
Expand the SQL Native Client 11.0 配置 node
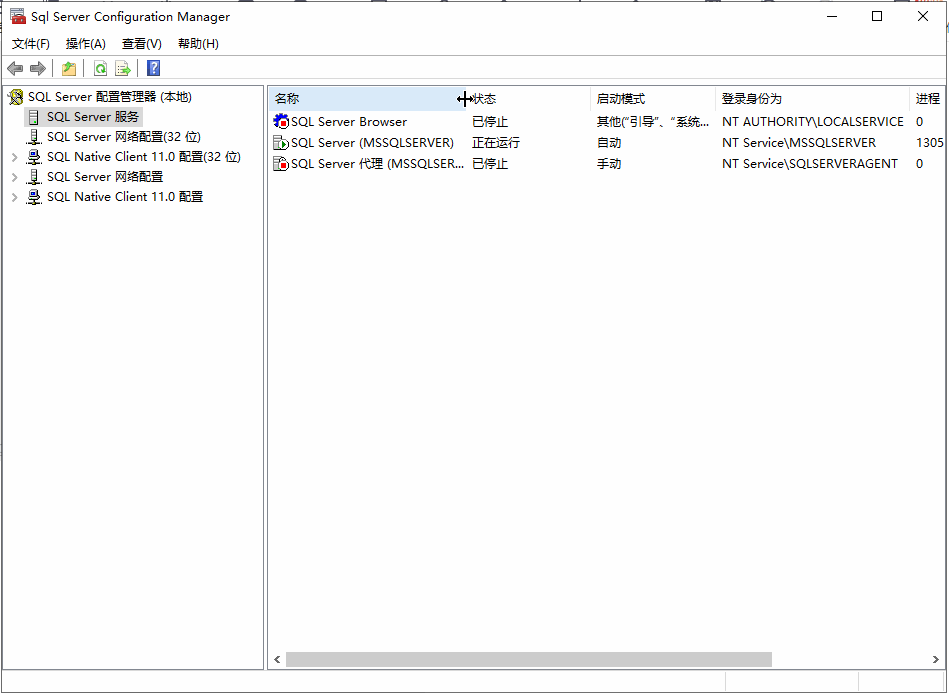point(15,197)
